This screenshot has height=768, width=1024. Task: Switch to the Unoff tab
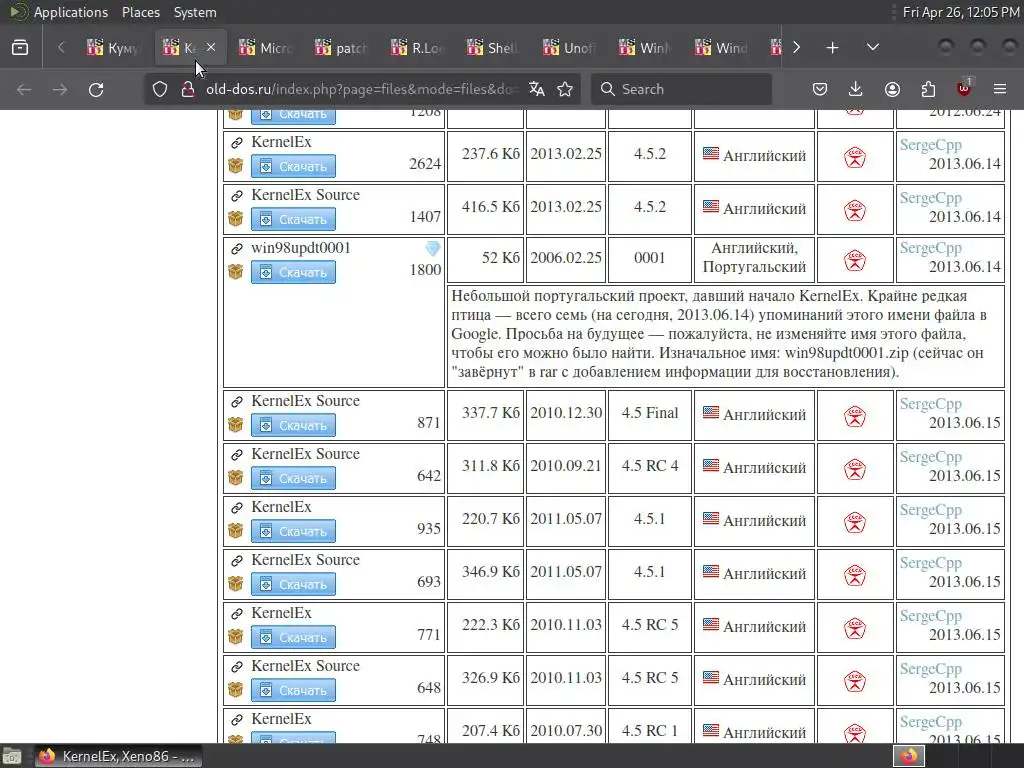click(x=569, y=48)
